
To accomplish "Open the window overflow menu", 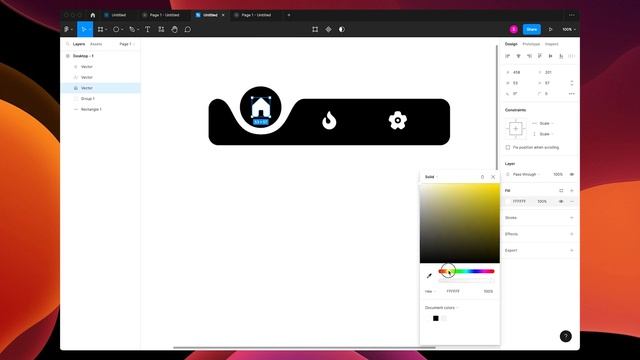I will coord(571,15).
